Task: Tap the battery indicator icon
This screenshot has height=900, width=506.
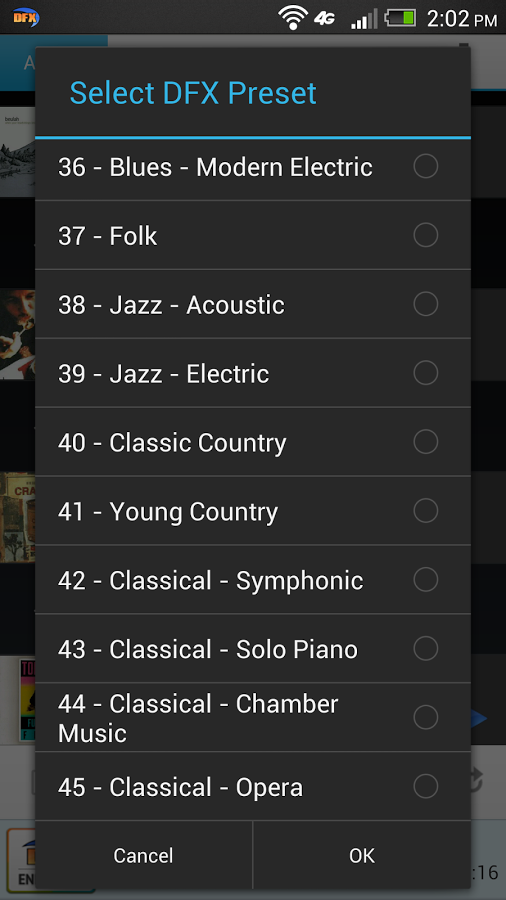Action: point(400,18)
